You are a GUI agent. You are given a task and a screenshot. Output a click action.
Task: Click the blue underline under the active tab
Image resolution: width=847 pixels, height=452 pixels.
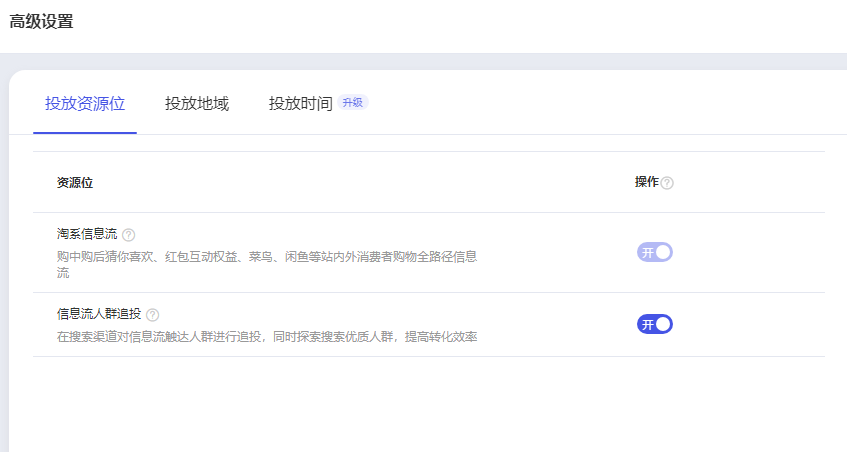coord(85,132)
